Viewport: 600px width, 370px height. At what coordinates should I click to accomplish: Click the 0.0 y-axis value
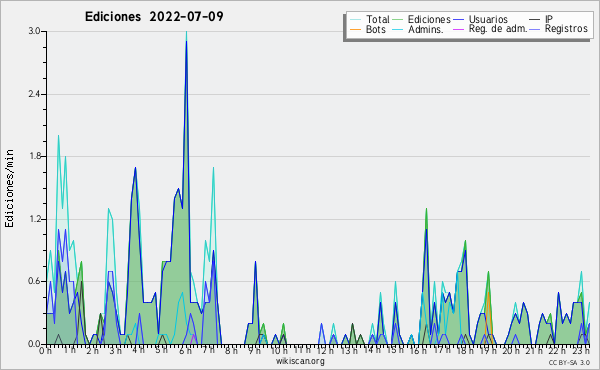coord(34,344)
